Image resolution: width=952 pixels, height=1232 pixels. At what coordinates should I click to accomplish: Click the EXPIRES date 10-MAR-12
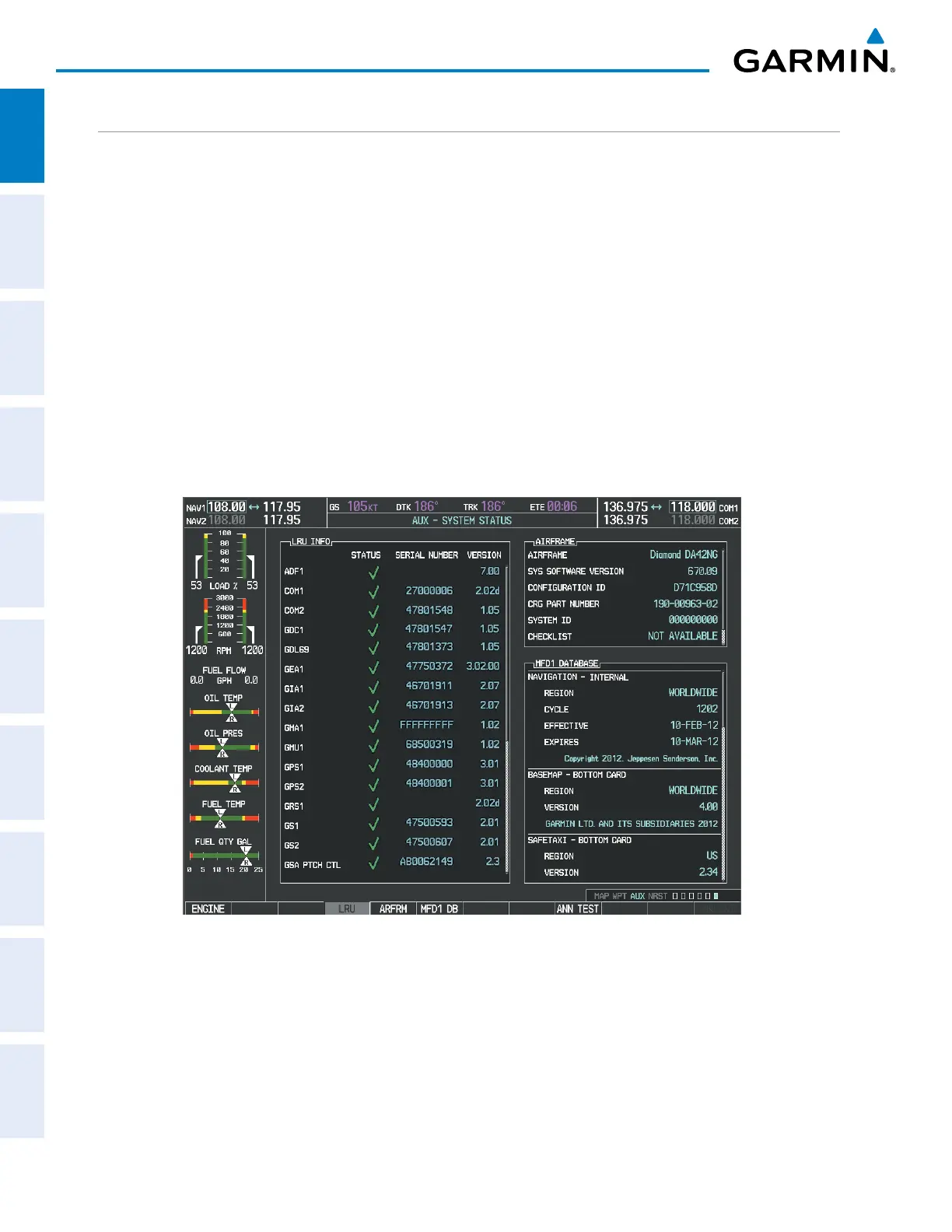[x=695, y=741]
